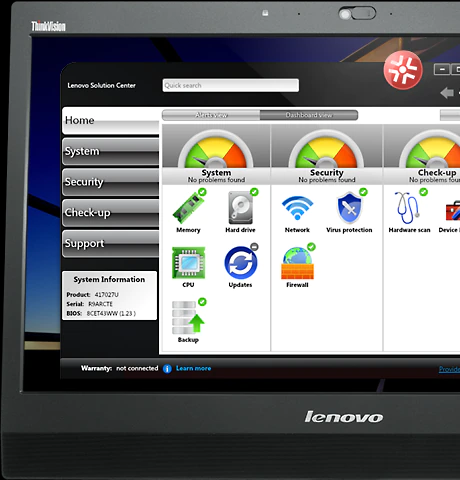This screenshot has height=480, width=460.
Task: Select the Check-up sidebar tab
Action: (111, 213)
